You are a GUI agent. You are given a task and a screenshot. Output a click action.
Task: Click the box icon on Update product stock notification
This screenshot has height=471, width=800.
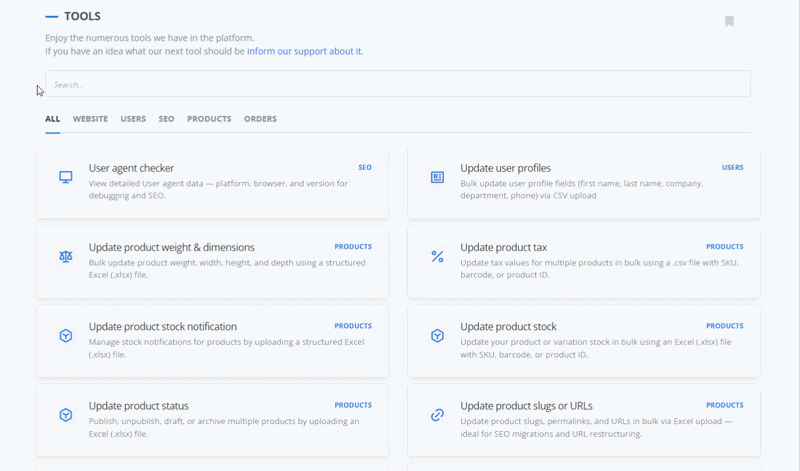[66, 336]
